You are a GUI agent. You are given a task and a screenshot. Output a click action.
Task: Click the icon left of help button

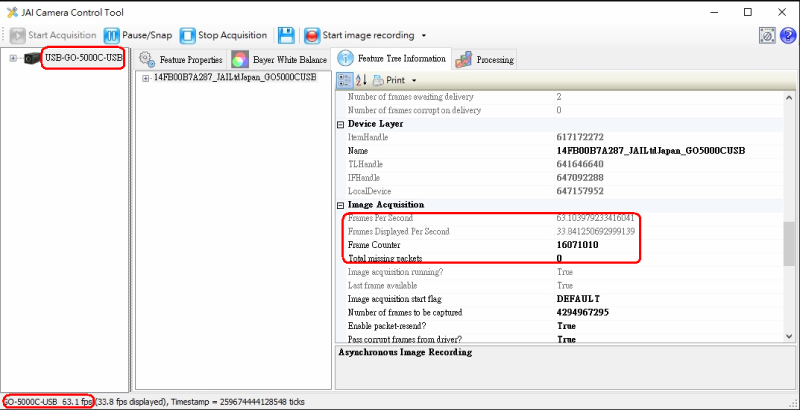(765, 36)
